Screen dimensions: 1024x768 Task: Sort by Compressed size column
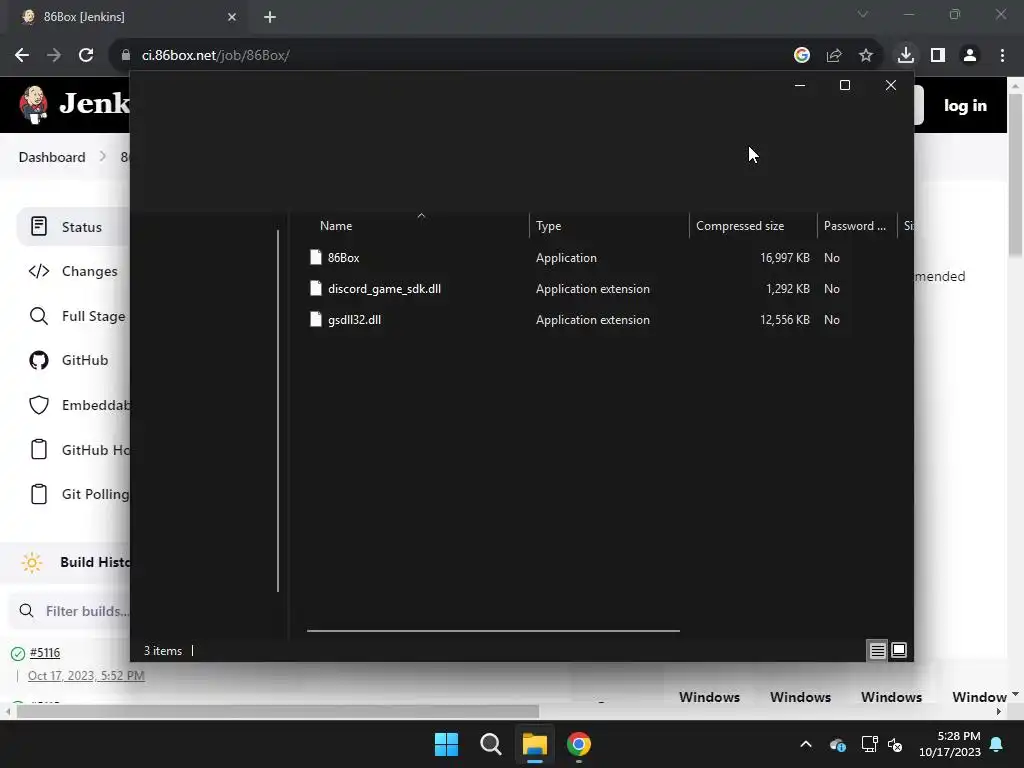[753, 226]
